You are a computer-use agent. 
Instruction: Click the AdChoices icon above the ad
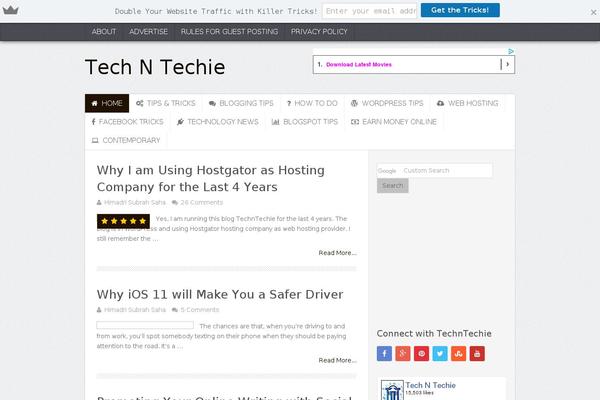[x=511, y=51]
